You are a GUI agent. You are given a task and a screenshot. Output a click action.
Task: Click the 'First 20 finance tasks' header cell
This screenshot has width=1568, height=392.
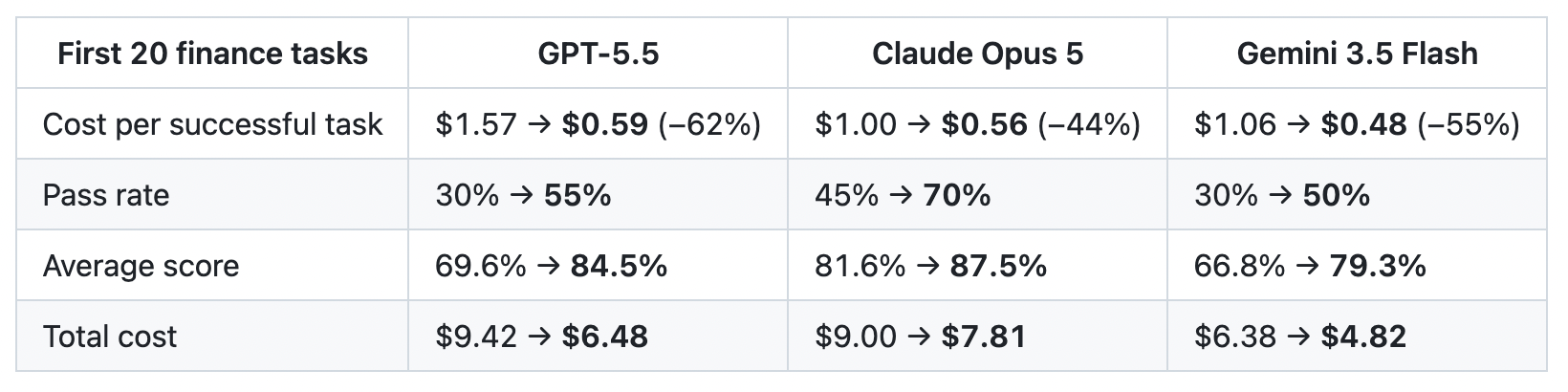click(212, 54)
